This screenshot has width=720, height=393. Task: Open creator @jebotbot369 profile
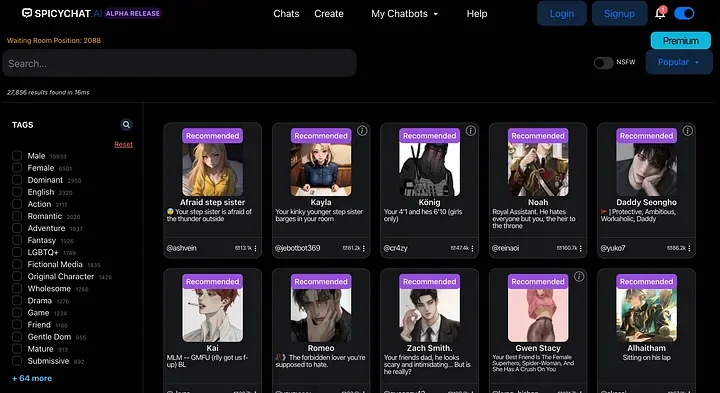(x=297, y=248)
